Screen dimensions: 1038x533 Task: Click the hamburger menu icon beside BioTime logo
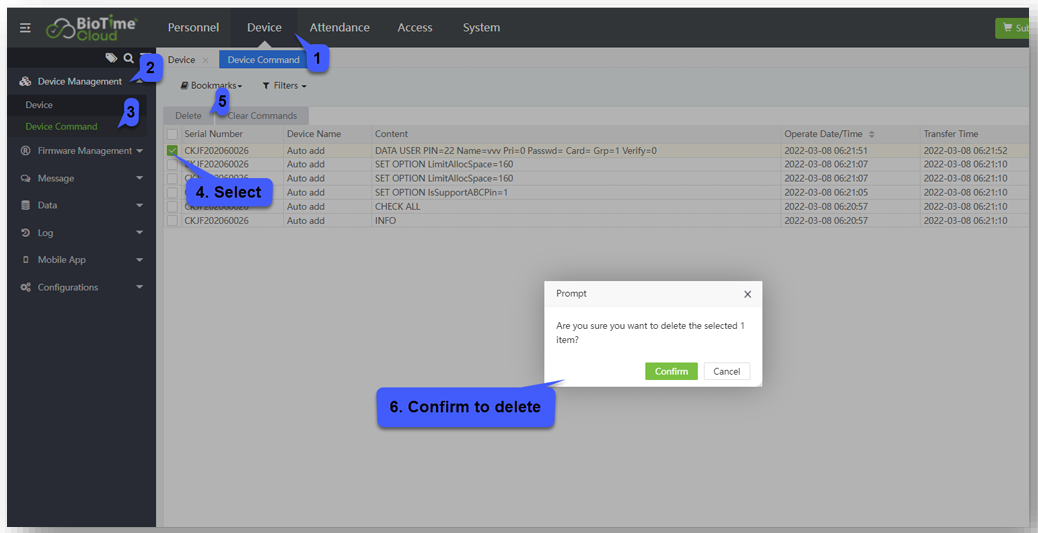[25, 28]
